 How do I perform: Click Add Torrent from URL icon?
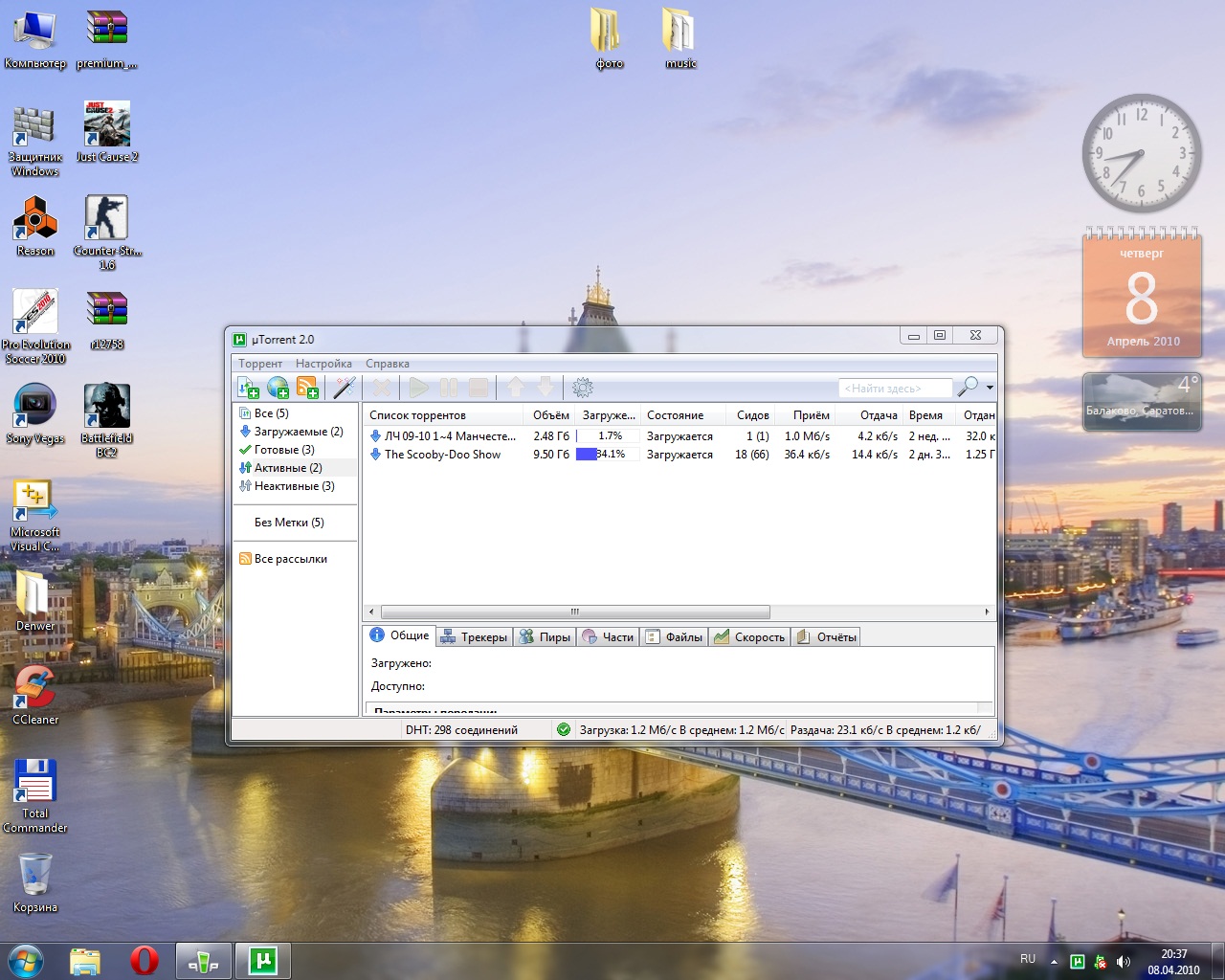(x=278, y=388)
